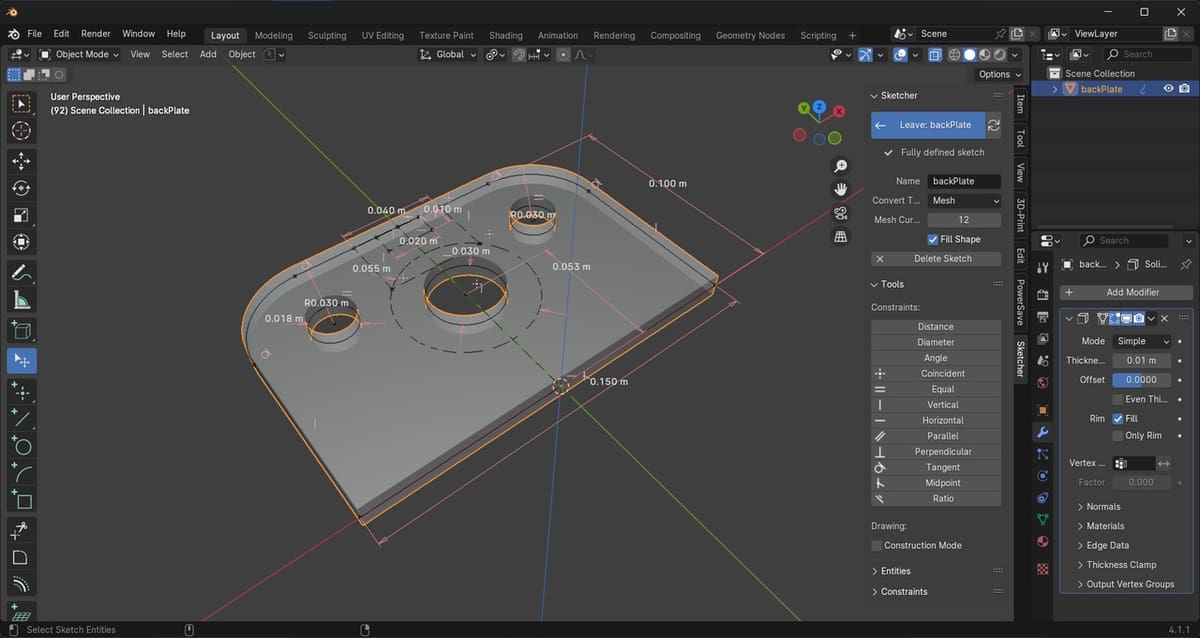Adjust the Mesh Curve Resolution 12 field
The height and width of the screenshot is (638, 1200).
(x=964, y=220)
